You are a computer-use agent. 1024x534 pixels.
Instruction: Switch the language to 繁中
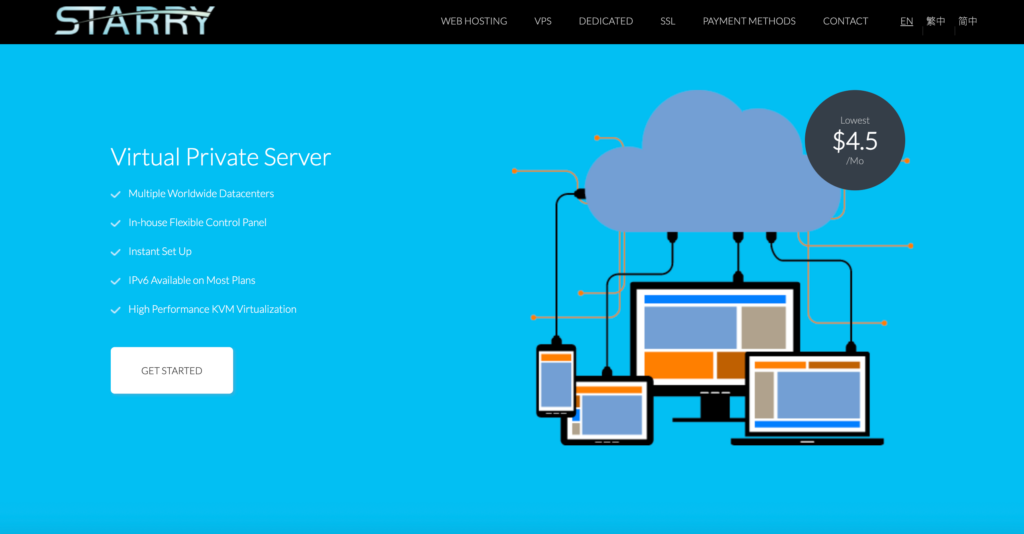tap(935, 21)
